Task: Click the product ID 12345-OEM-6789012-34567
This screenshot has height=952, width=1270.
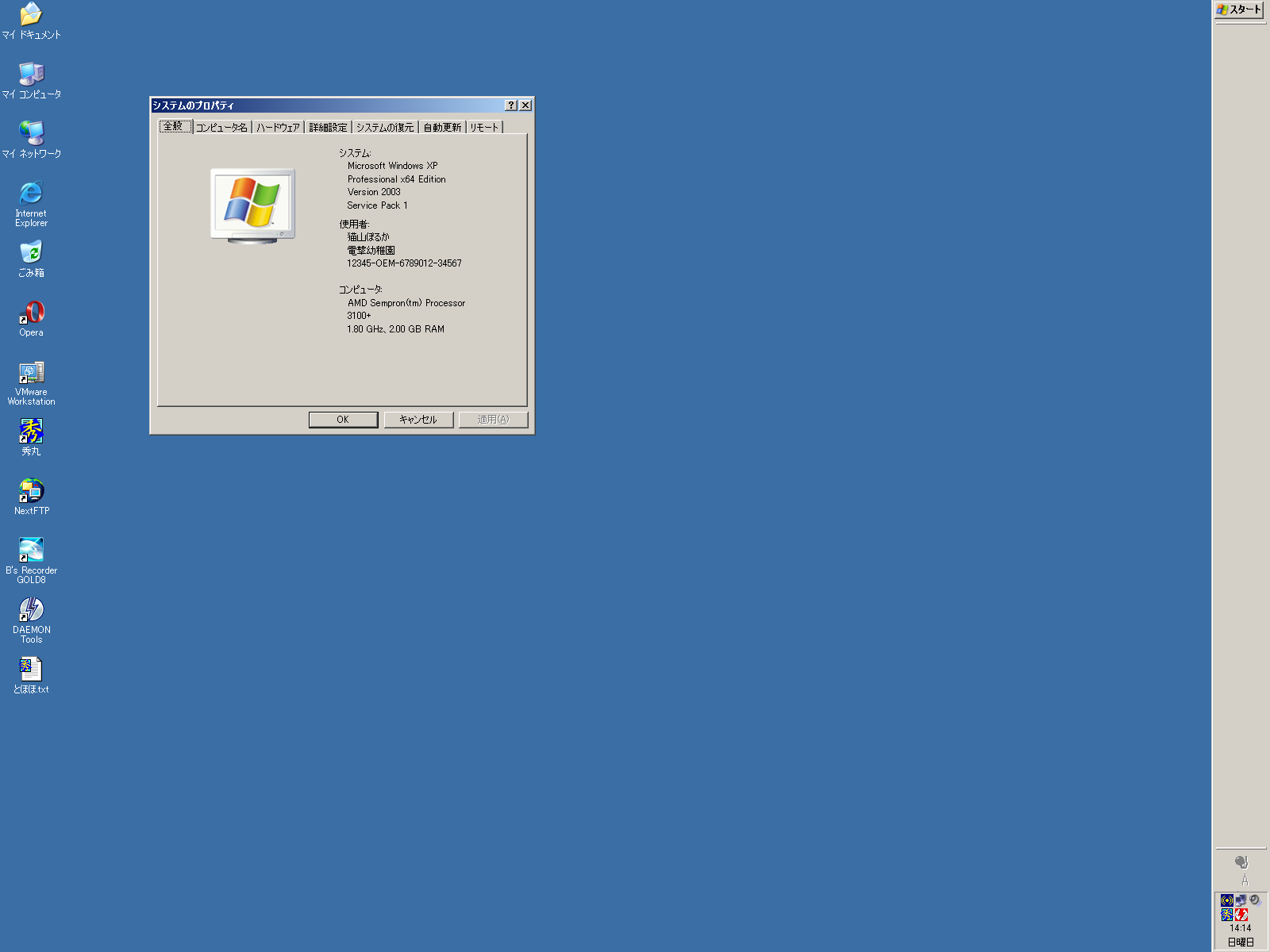Action: 404,263
